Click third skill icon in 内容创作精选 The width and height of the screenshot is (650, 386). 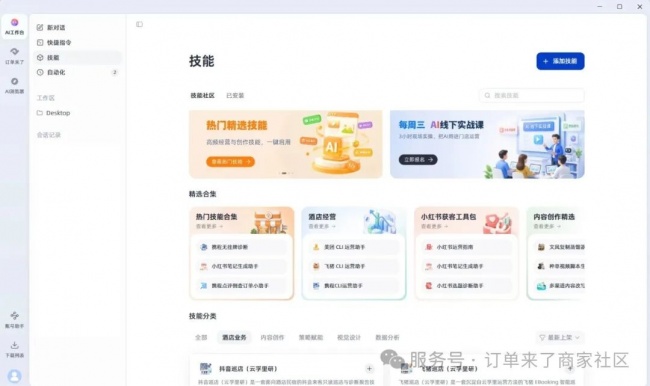point(541,286)
